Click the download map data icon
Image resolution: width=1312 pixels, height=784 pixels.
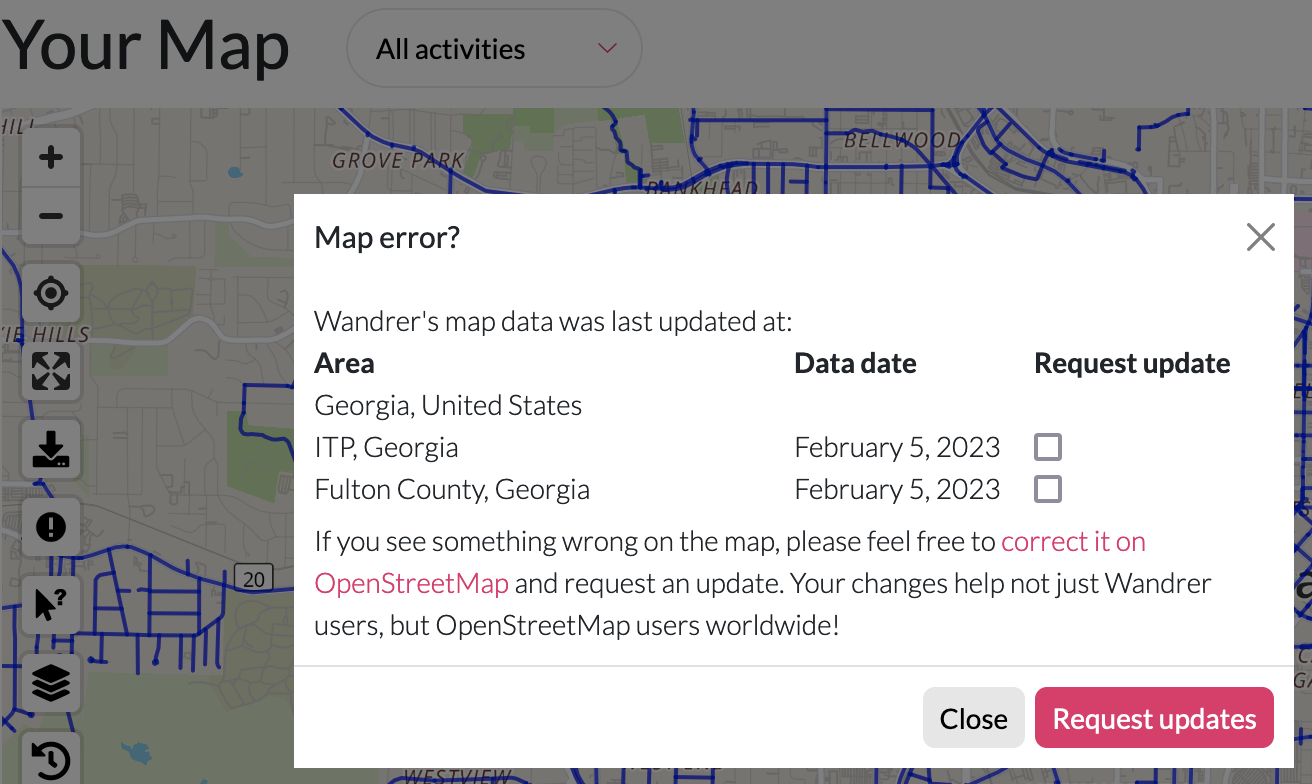(x=51, y=449)
